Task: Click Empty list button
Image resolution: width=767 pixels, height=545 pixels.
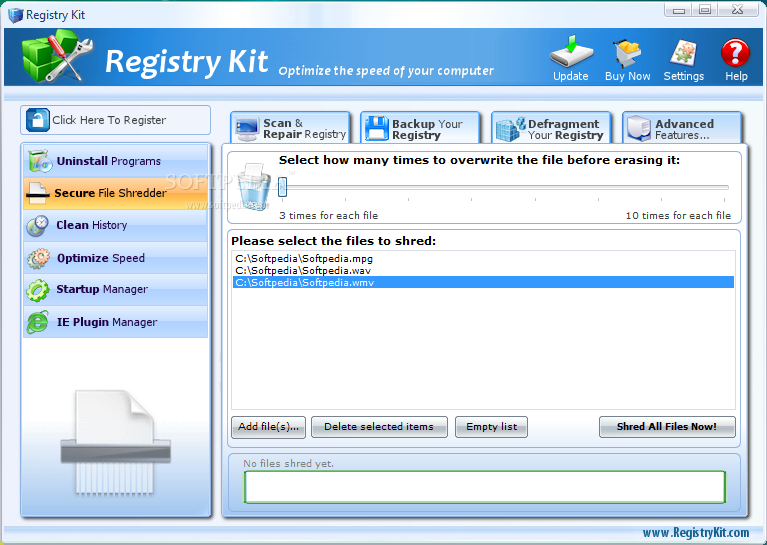Action: pyautogui.click(x=491, y=427)
